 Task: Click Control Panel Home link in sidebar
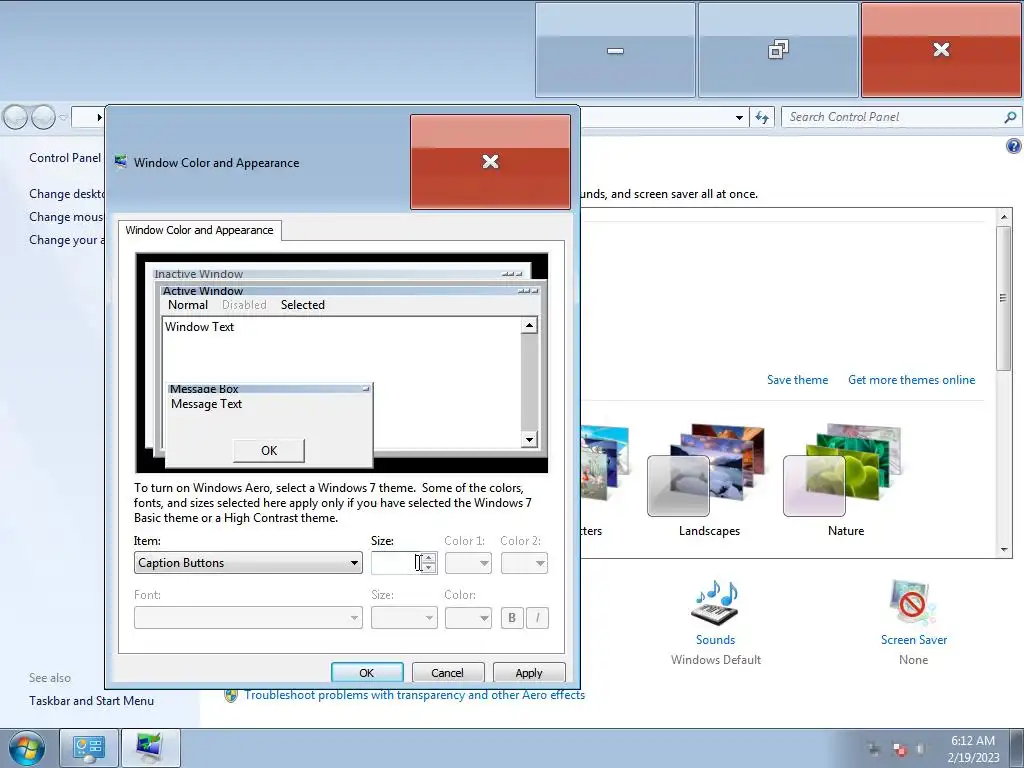(65, 158)
